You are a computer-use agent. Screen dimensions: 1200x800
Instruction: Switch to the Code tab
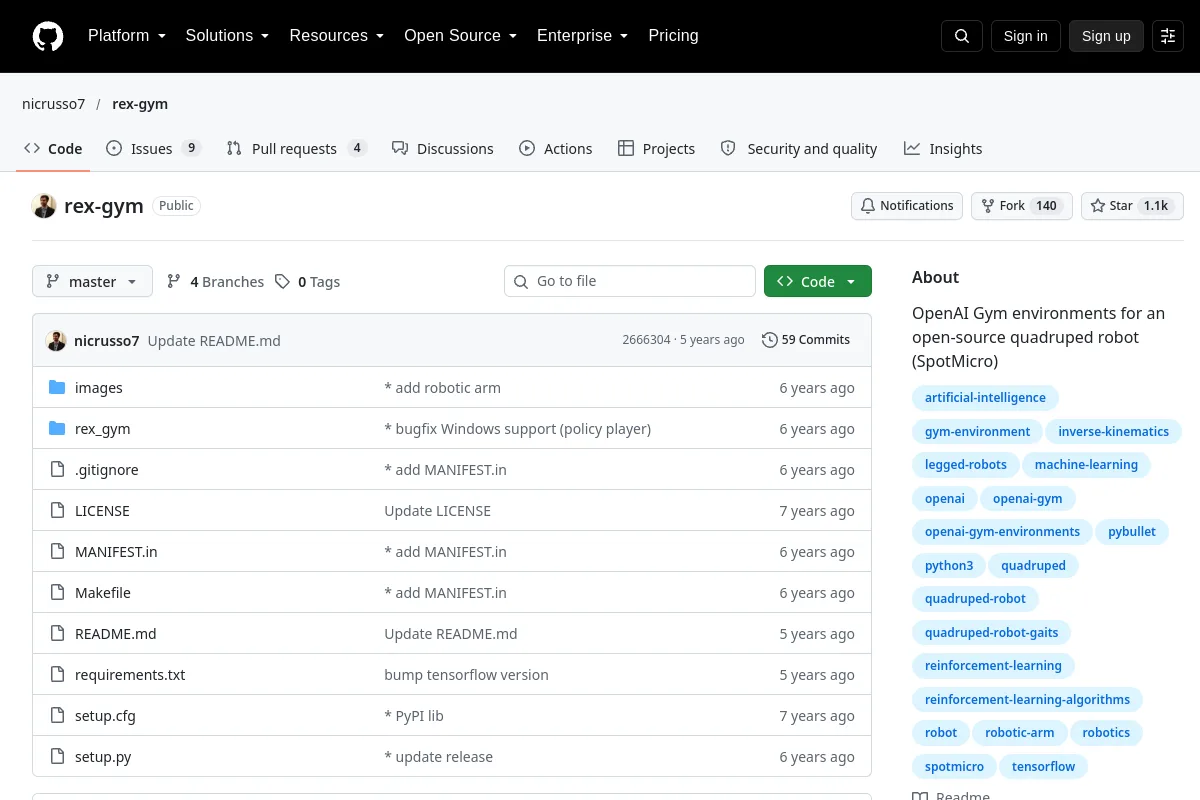coord(53,149)
